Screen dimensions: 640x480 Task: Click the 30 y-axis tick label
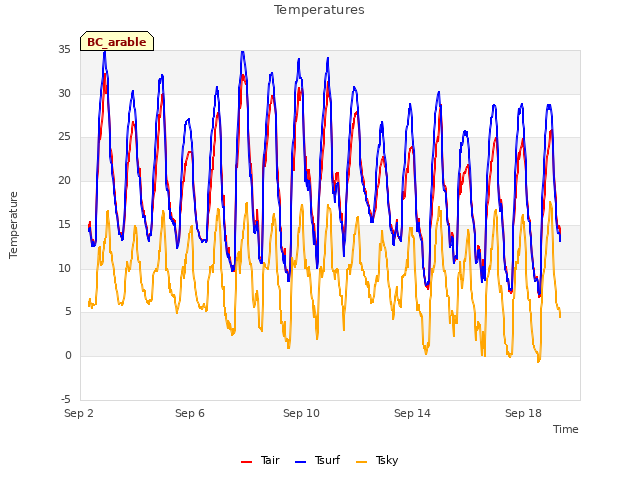pos(64,93)
